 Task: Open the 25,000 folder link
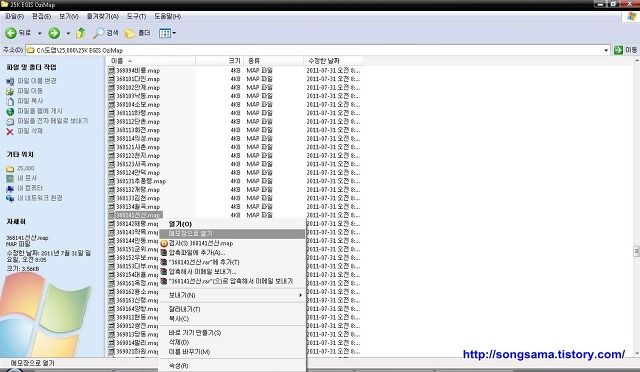tap(26, 168)
